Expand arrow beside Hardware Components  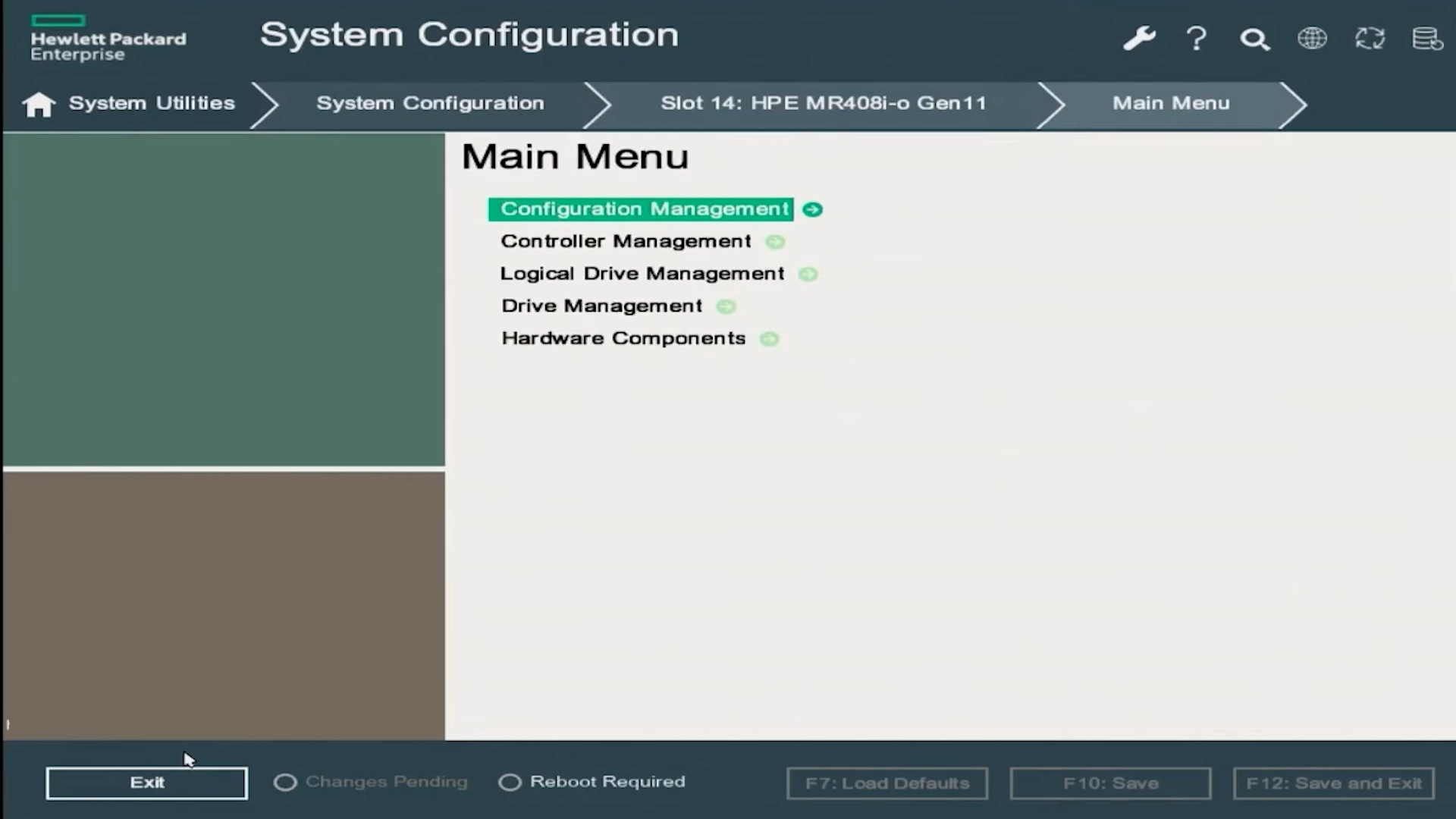click(x=769, y=339)
